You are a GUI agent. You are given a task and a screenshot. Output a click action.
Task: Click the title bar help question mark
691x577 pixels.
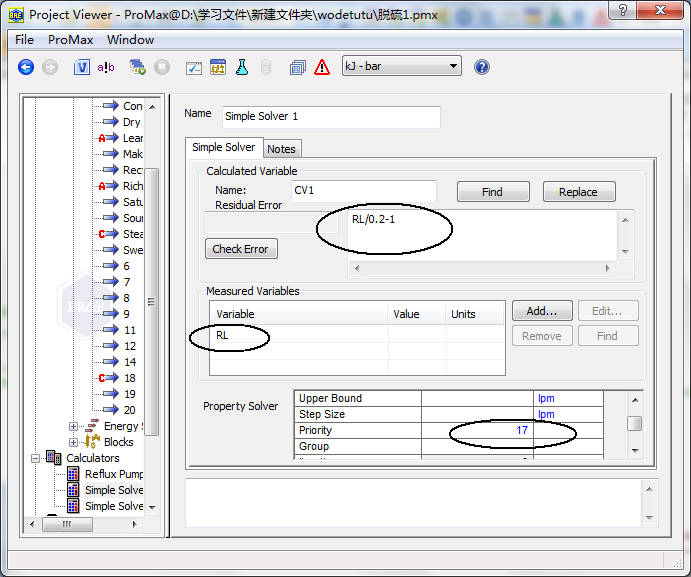point(623,10)
